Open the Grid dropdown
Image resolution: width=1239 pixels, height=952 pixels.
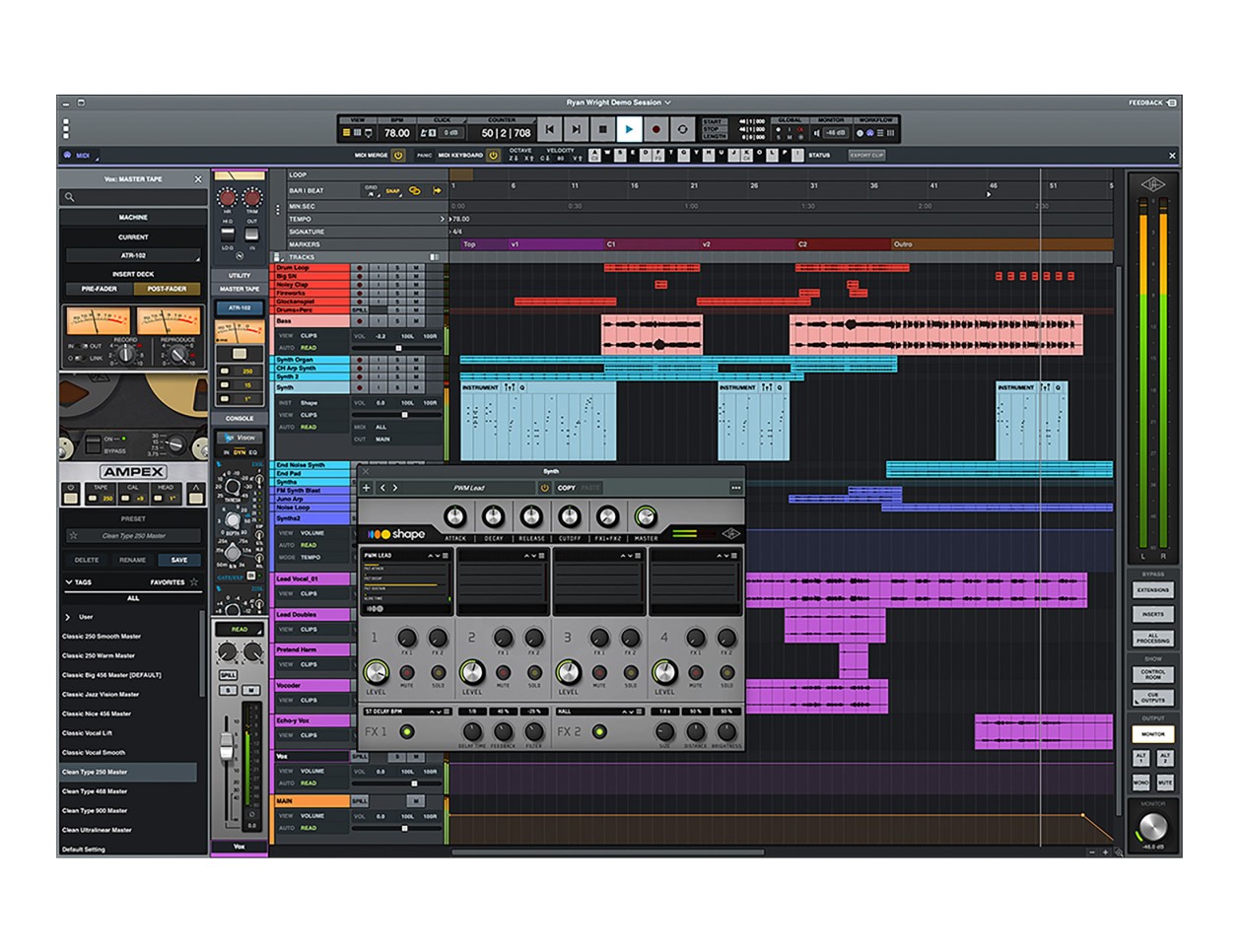(372, 191)
